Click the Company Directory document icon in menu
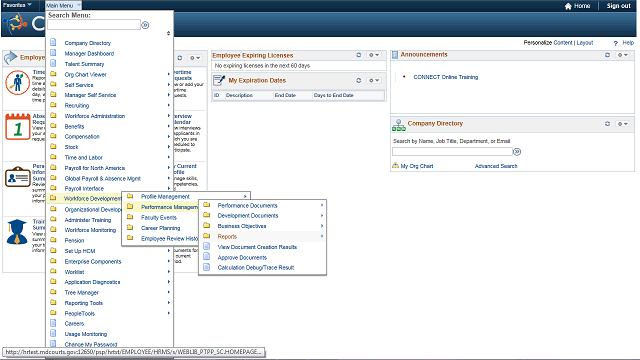This screenshot has height=360, width=640. tap(53, 42)
